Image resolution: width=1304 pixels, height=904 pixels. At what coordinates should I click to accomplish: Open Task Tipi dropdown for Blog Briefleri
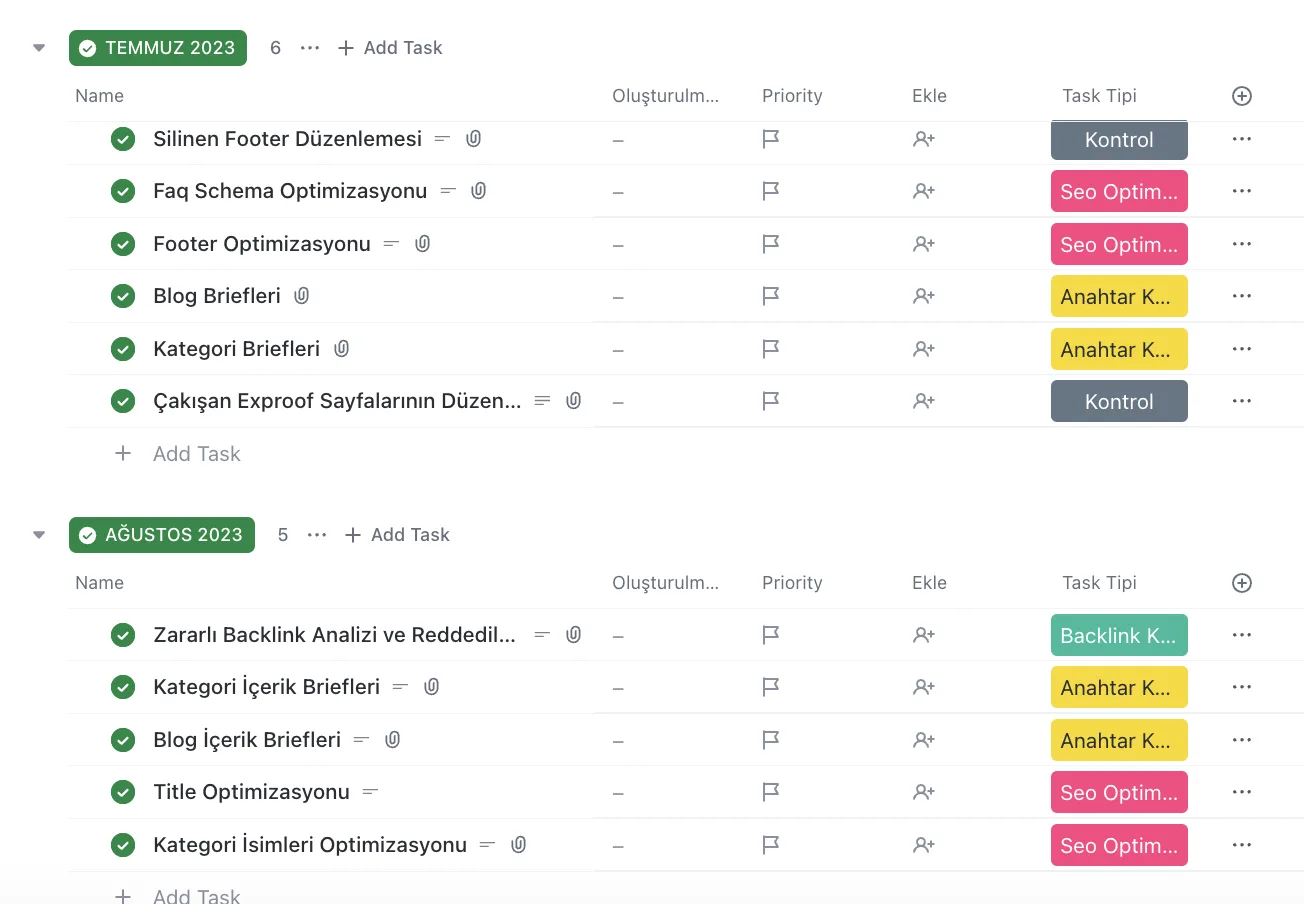click(1119, 296)
